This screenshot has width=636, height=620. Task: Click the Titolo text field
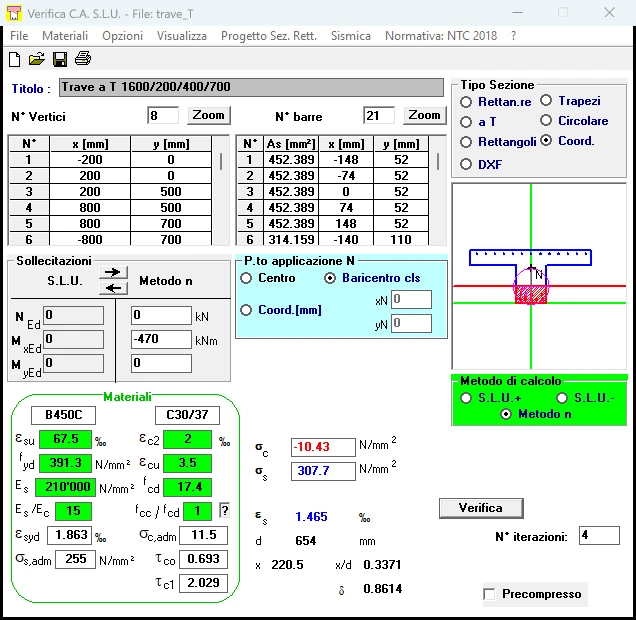click(251, 87)
